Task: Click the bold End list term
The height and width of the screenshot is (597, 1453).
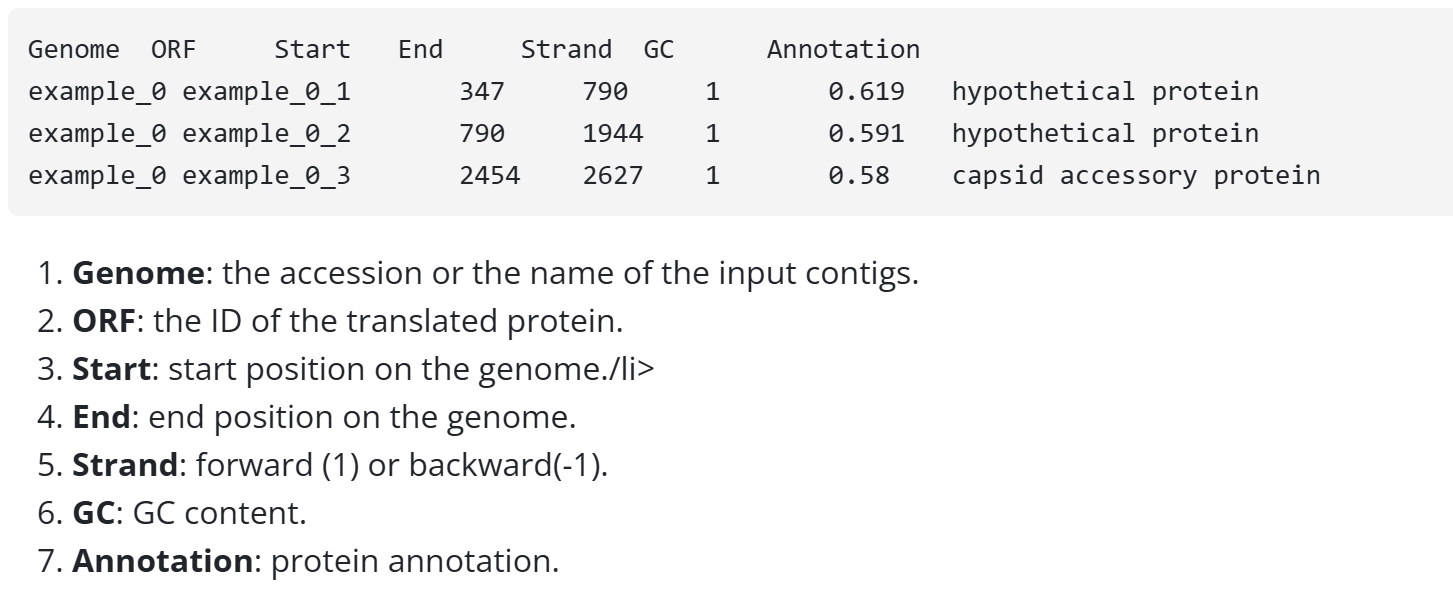Action: pyautogui.click(x=102, y=417)
